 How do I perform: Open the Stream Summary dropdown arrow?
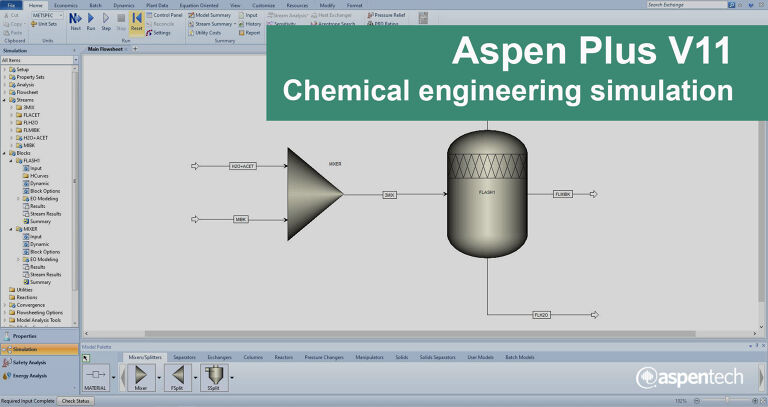[235, 24]
